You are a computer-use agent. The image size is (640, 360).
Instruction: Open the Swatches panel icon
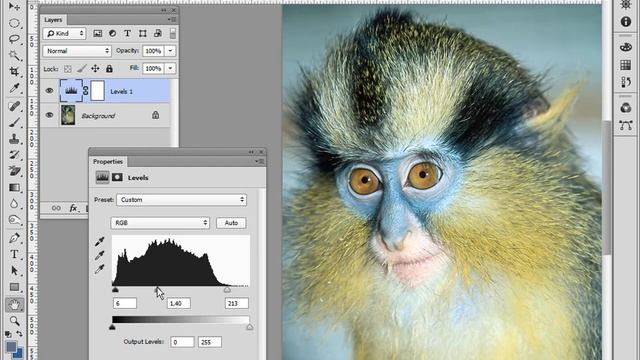click(626, 65)
